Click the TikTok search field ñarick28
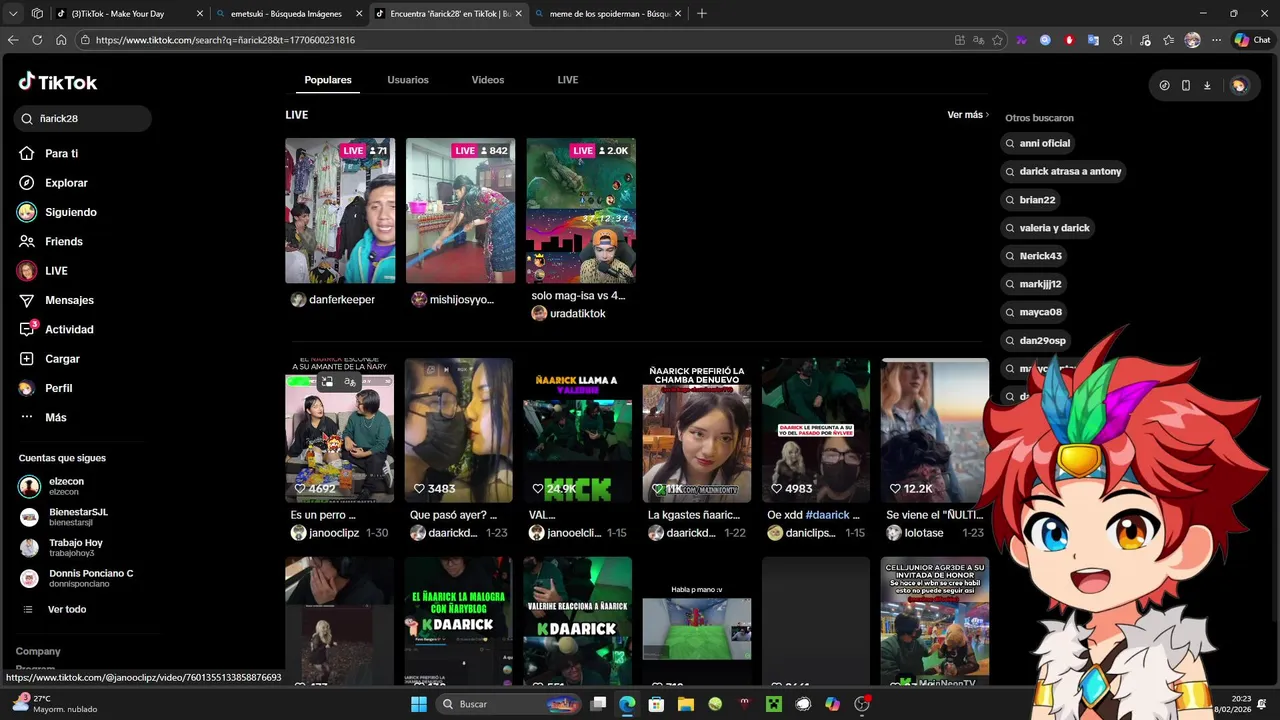This screenshot has width=1280, height=720. tap(83, 118)
